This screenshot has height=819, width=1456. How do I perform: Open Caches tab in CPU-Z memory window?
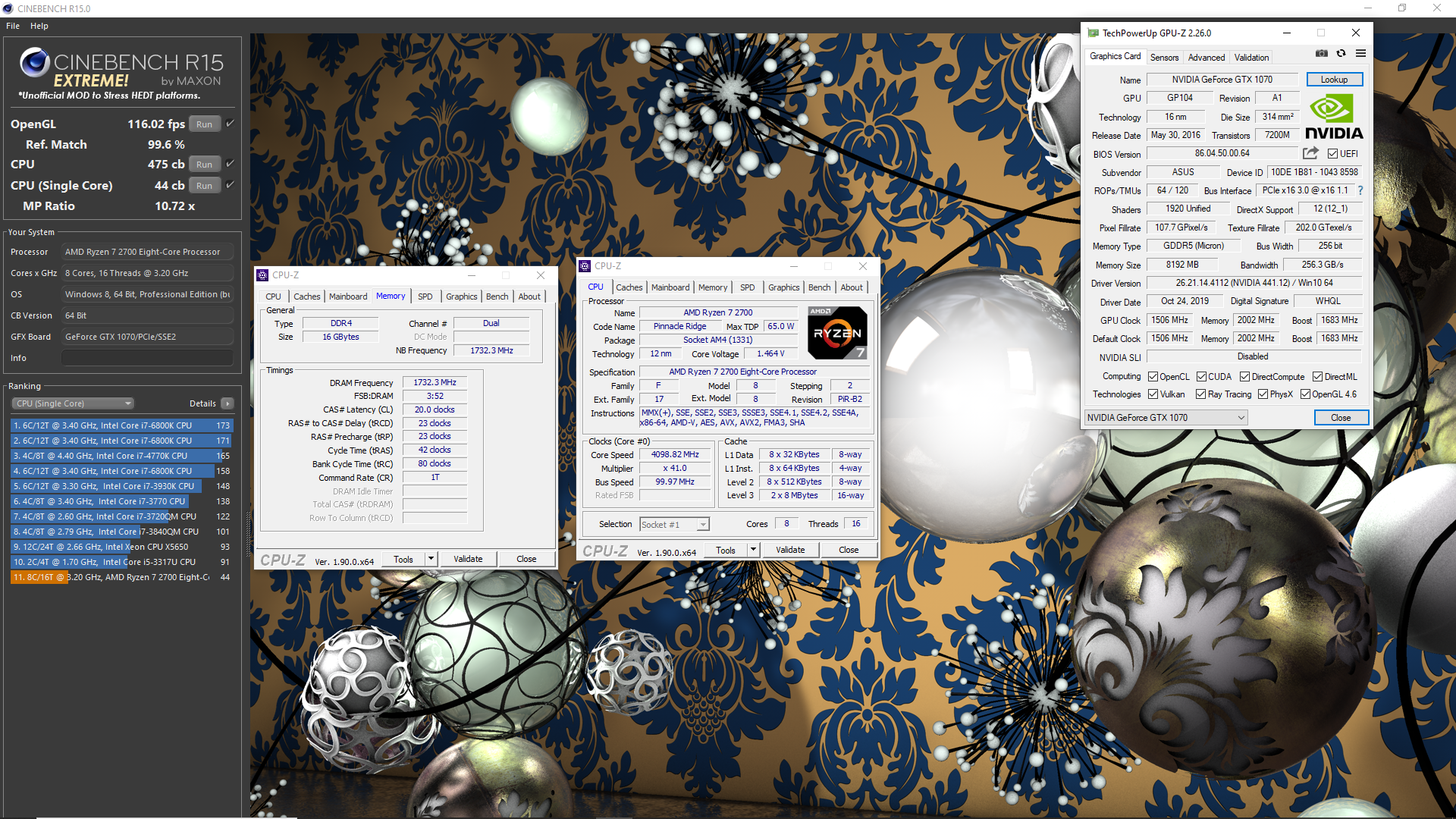pyautogui.click(x=307, y=297)
